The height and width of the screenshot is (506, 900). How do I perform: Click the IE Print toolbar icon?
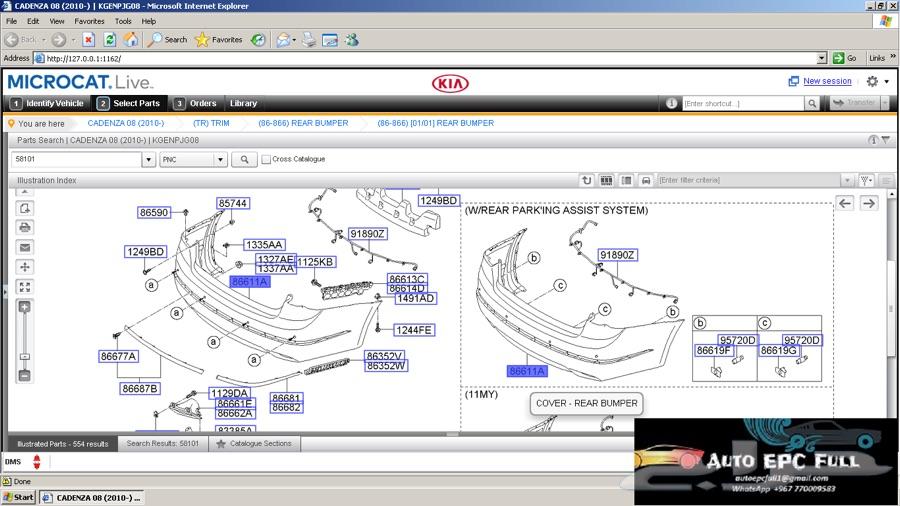(x=309, y=40)
